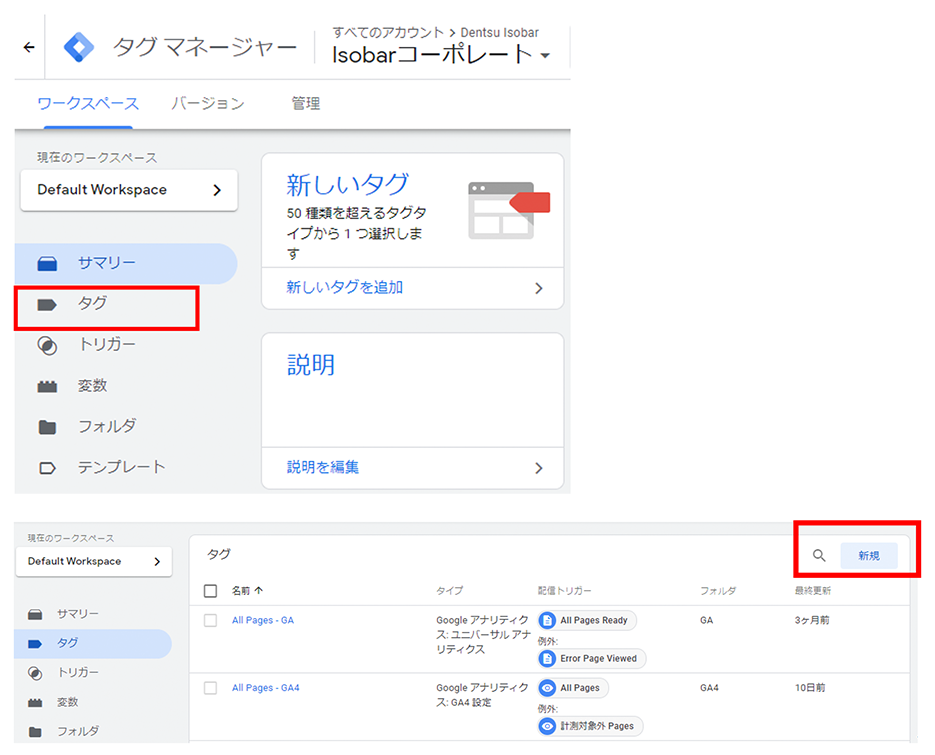Expand the upper Default Workspace selector
935x755 pixels.
coord(129,190)
